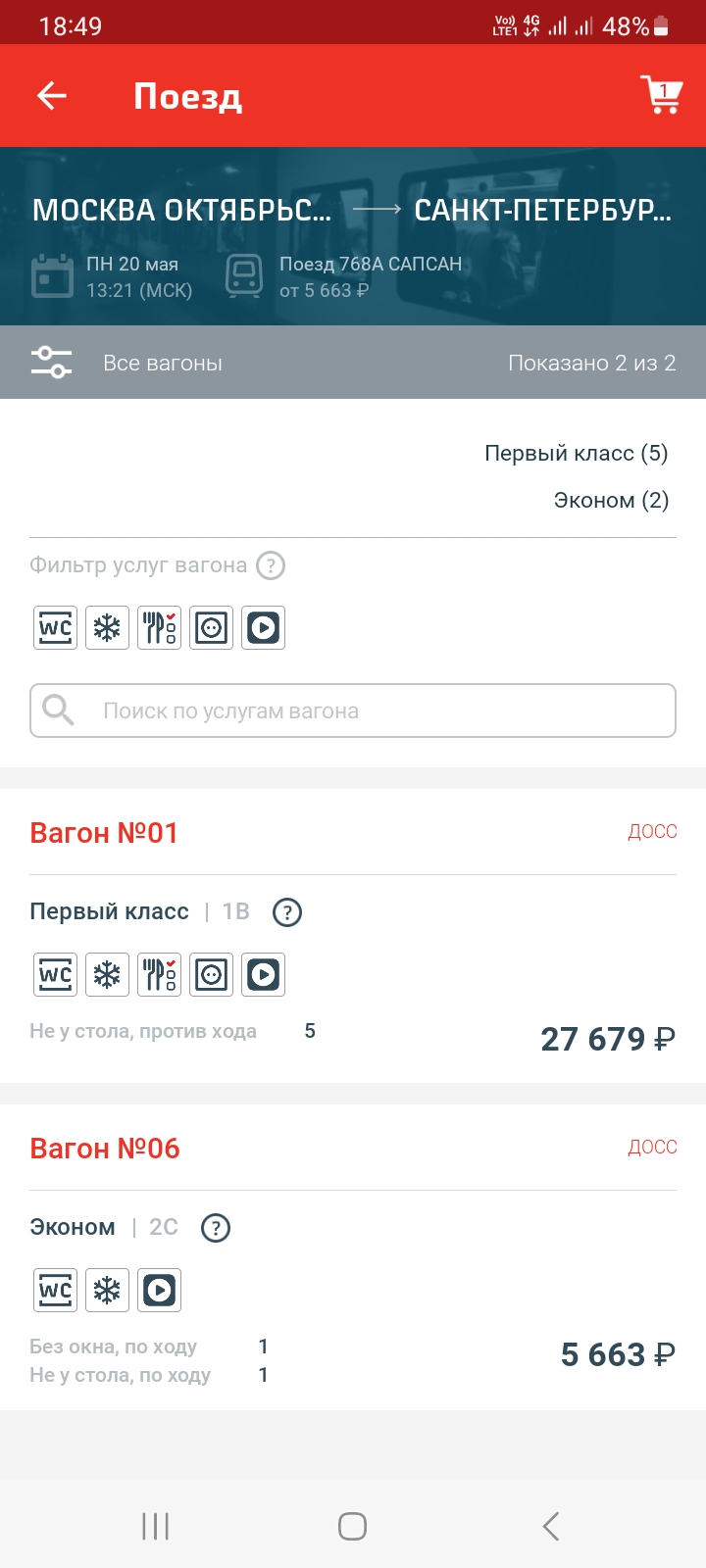Toggle the video entertainment service filter
The width and height of the screenshot is (706, 1568).
(x=263, y=627)
